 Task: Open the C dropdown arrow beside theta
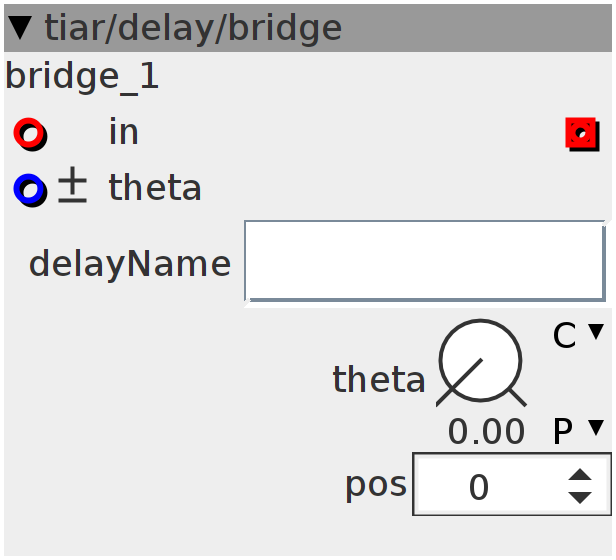tap(596, 331)
